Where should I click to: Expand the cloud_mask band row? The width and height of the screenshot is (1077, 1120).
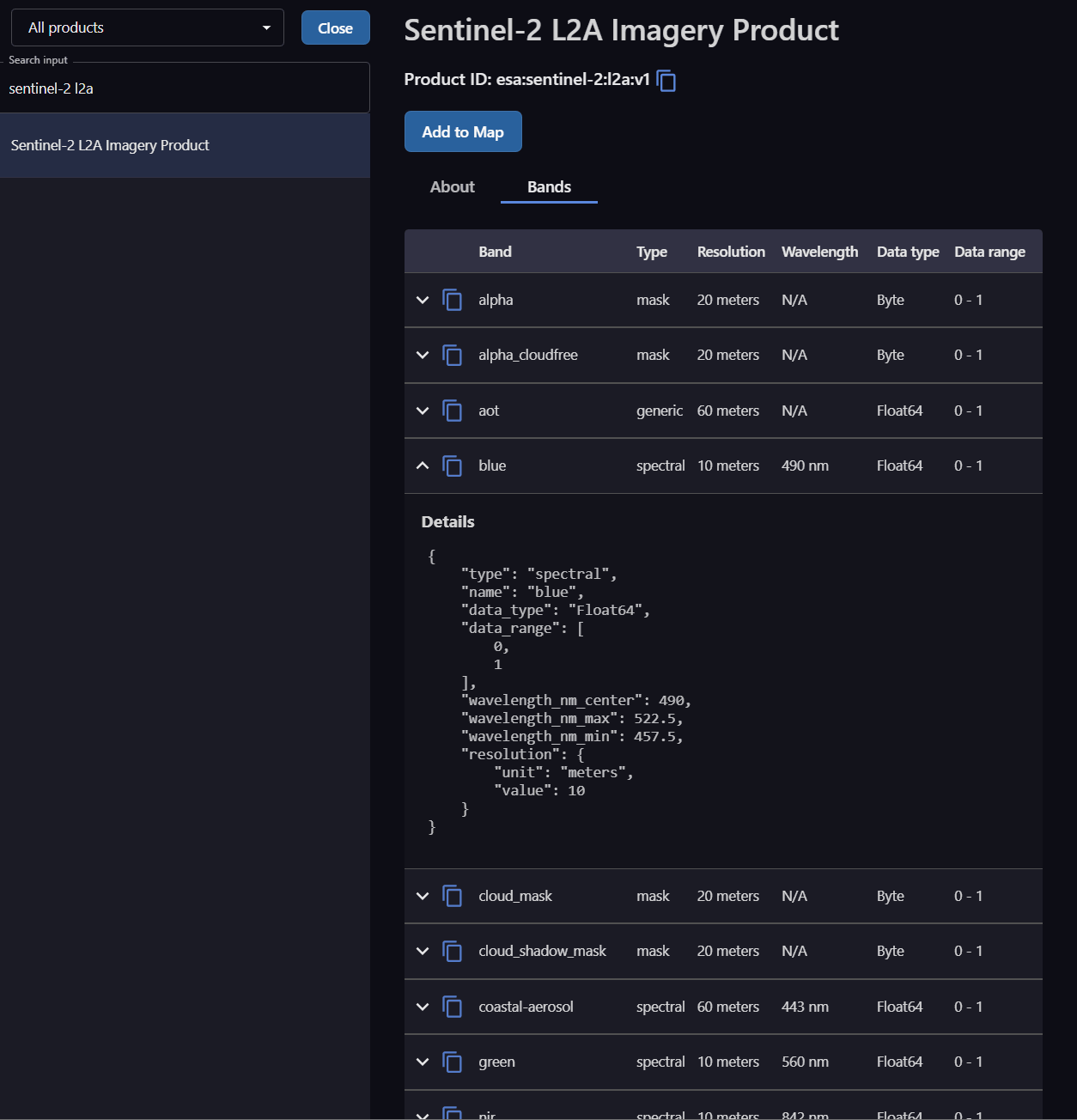click(x=423, y=896)
